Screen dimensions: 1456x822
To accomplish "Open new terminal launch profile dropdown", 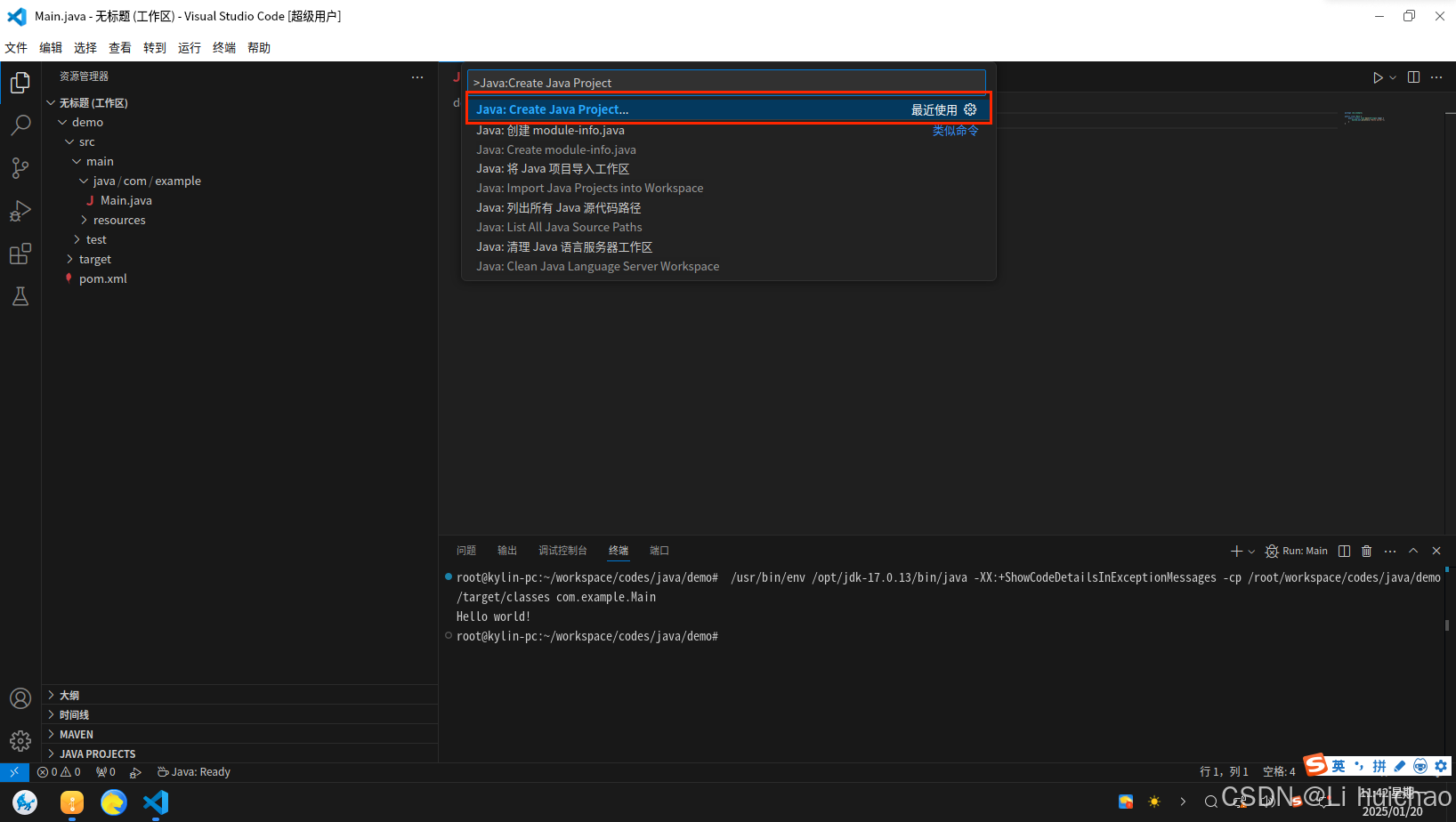I will (1251, 552).
